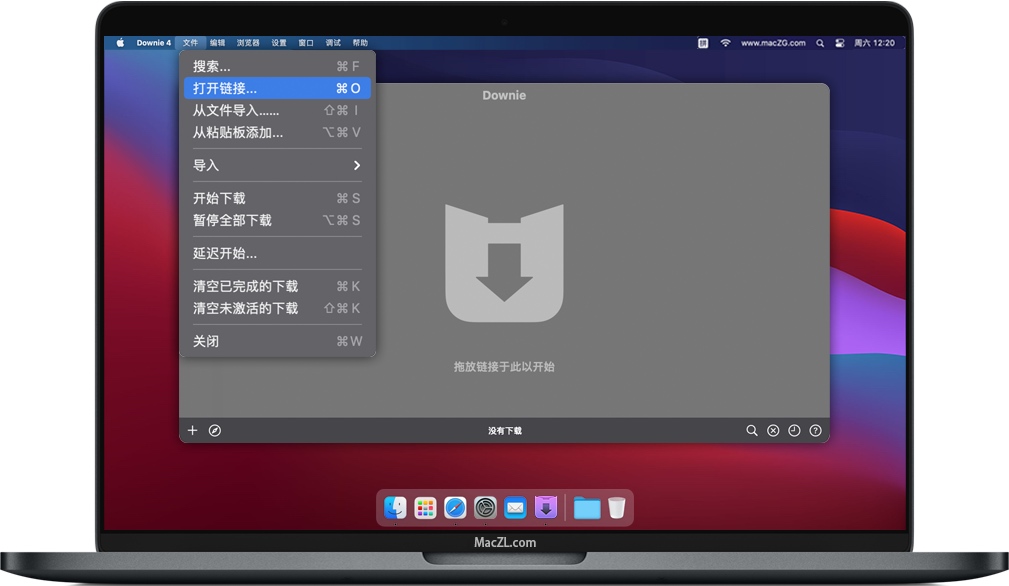This screenshot has height=586, width=1009.
Task: Click the question mark help icon
Action: (815, 430)
